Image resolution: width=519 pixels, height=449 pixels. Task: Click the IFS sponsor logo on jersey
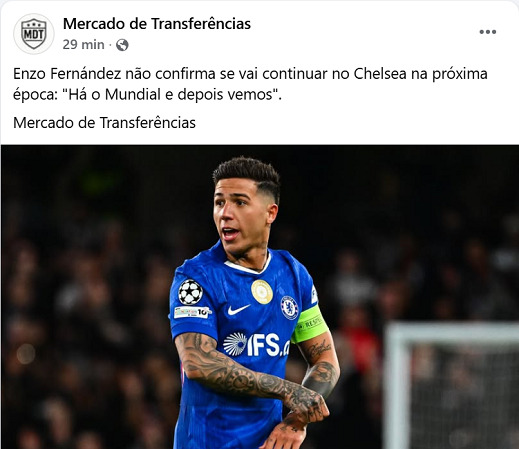click(256, 344)
